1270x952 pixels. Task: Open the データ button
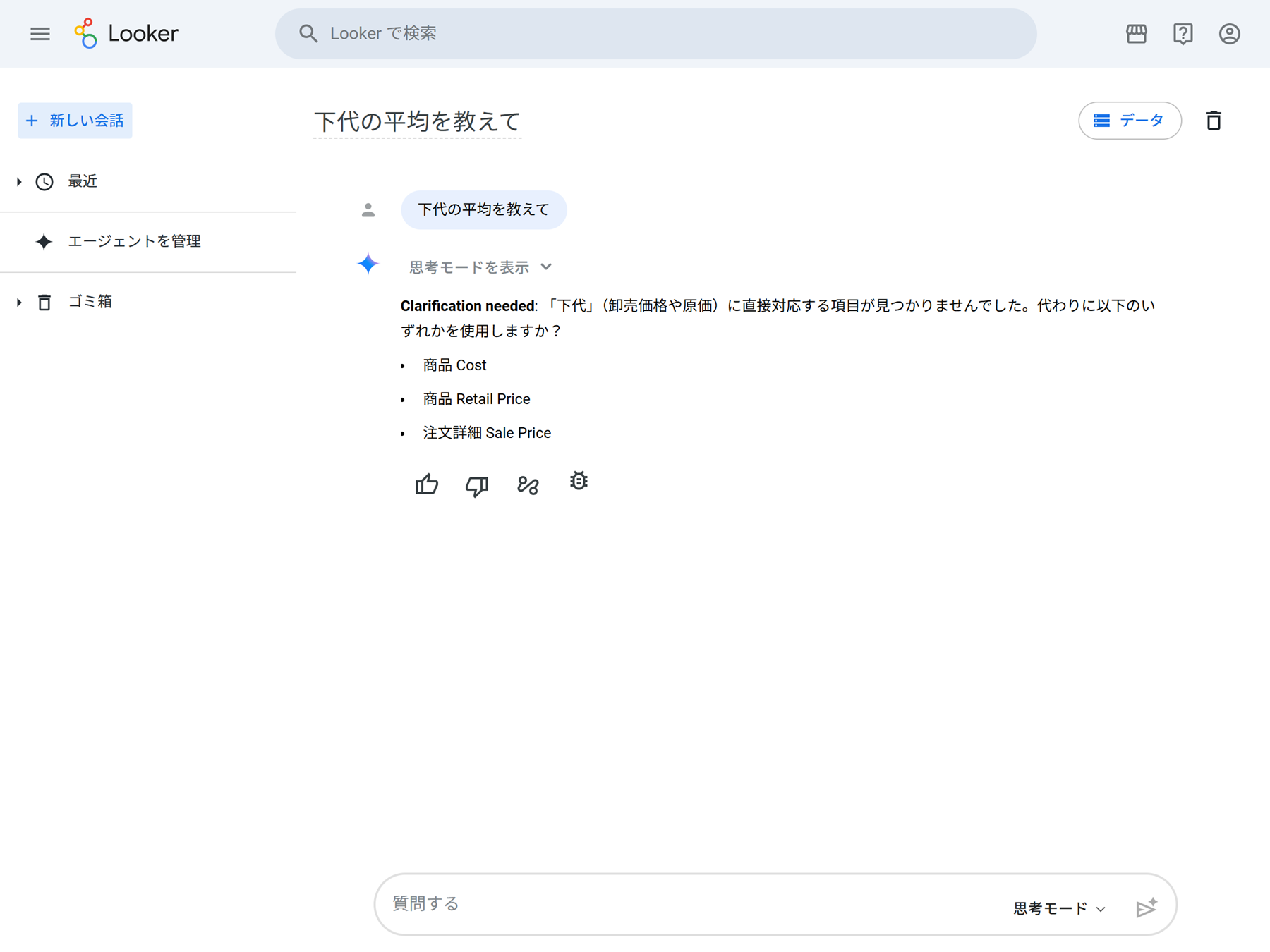click(1130, 121)
